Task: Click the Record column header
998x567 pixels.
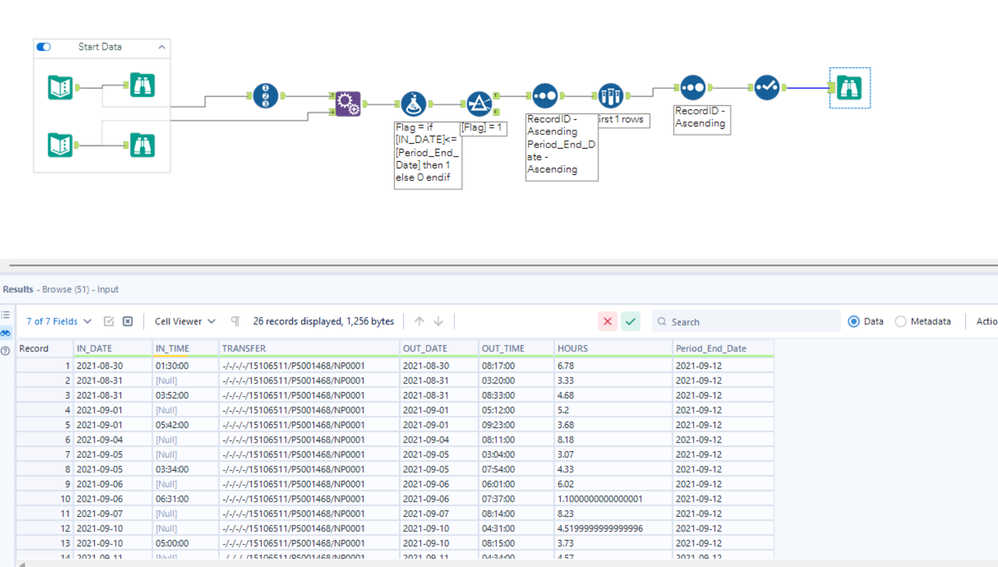Action: 45,349
